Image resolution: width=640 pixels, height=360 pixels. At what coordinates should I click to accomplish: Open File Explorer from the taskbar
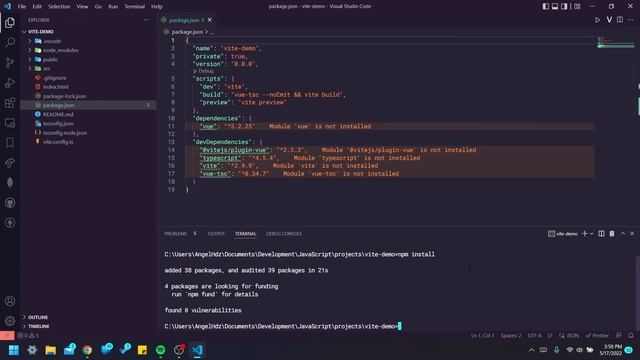pos(51,350)
